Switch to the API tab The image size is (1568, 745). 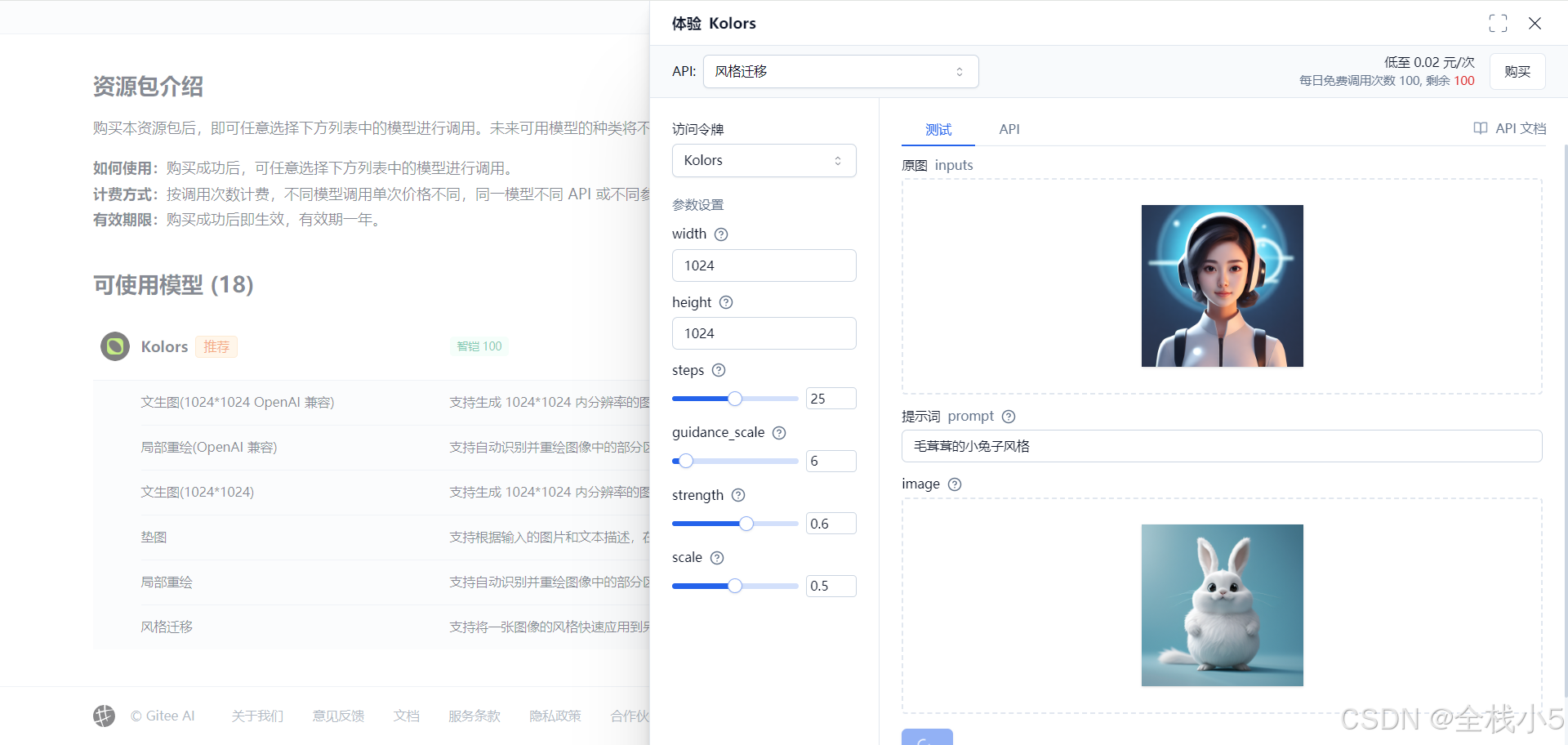pyautogui.click(x=1009, y=129)
